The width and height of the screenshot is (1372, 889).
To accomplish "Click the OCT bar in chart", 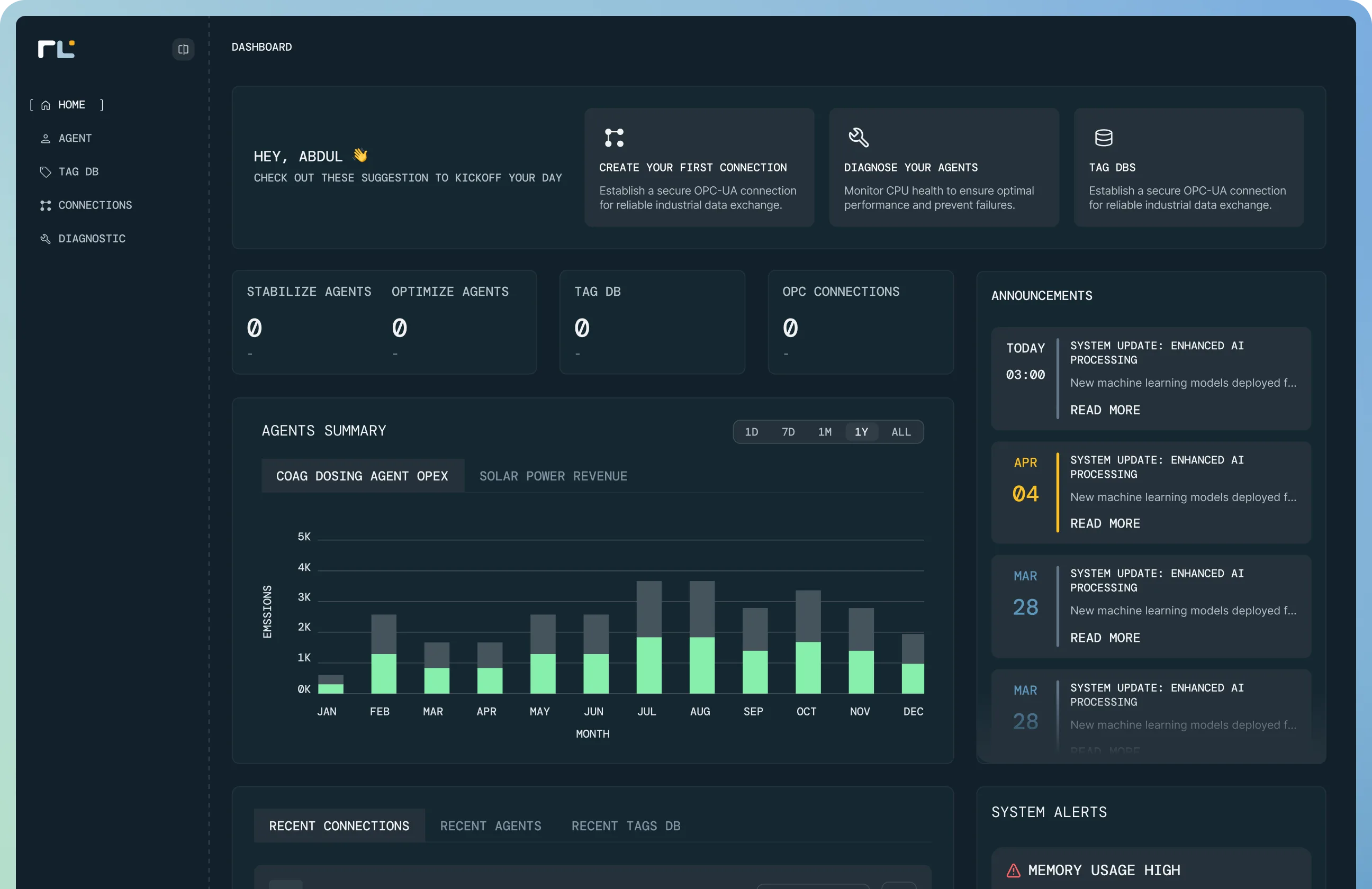I will click(808, 642).
